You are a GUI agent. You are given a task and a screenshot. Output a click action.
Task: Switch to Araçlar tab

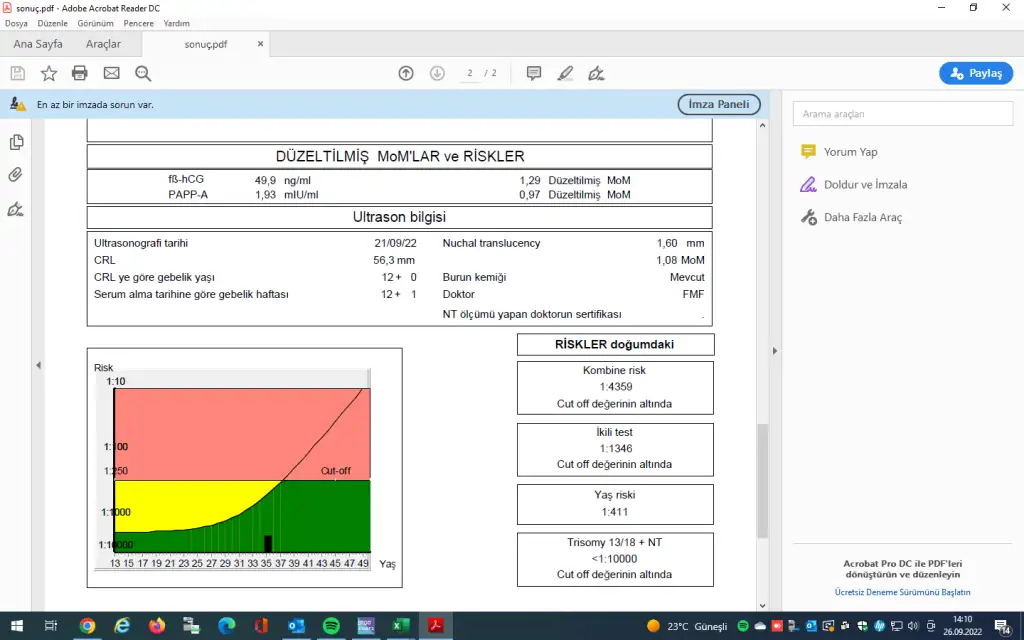point(103,44)
